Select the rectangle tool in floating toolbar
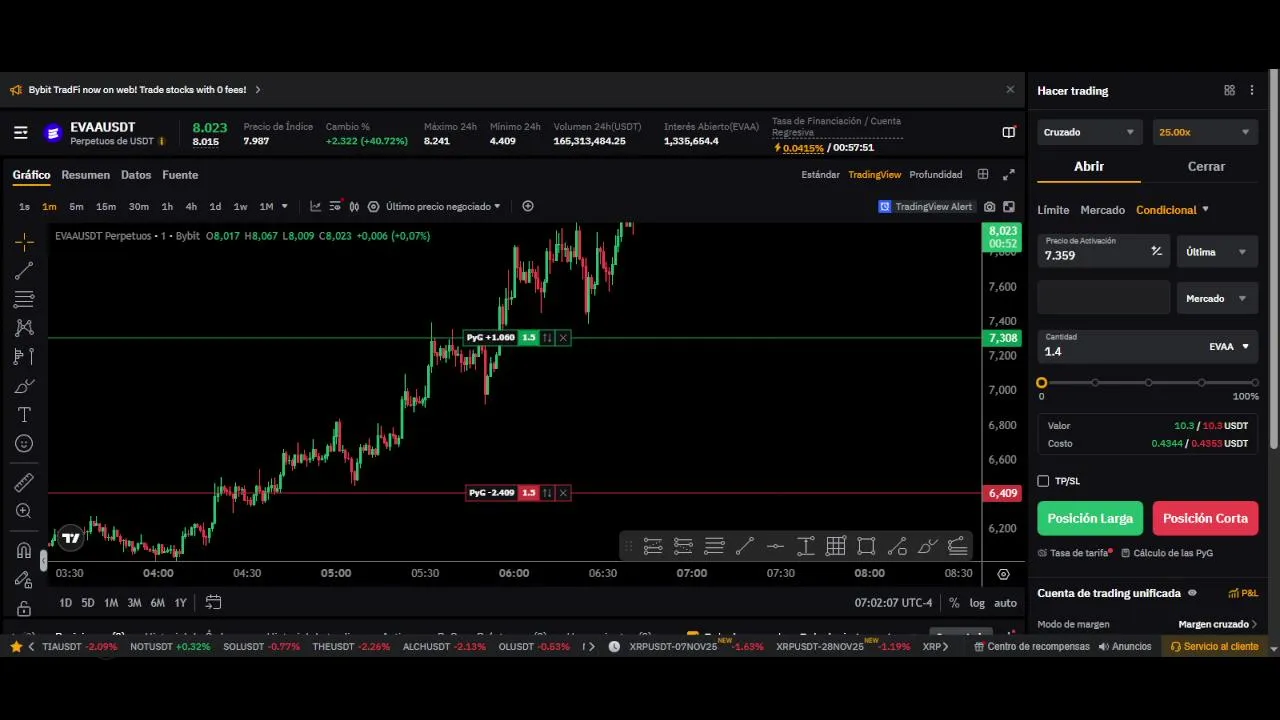Screen dimensions: 1280x720 click(866, 546)
